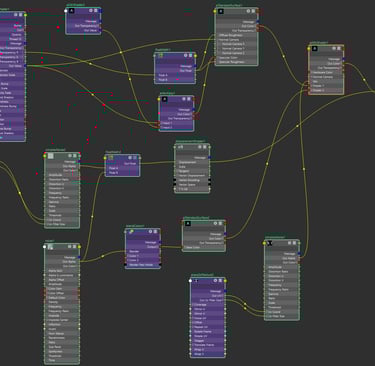
Task: Select the Out Alpha row on the noise1 node
Action: (62, 262)
